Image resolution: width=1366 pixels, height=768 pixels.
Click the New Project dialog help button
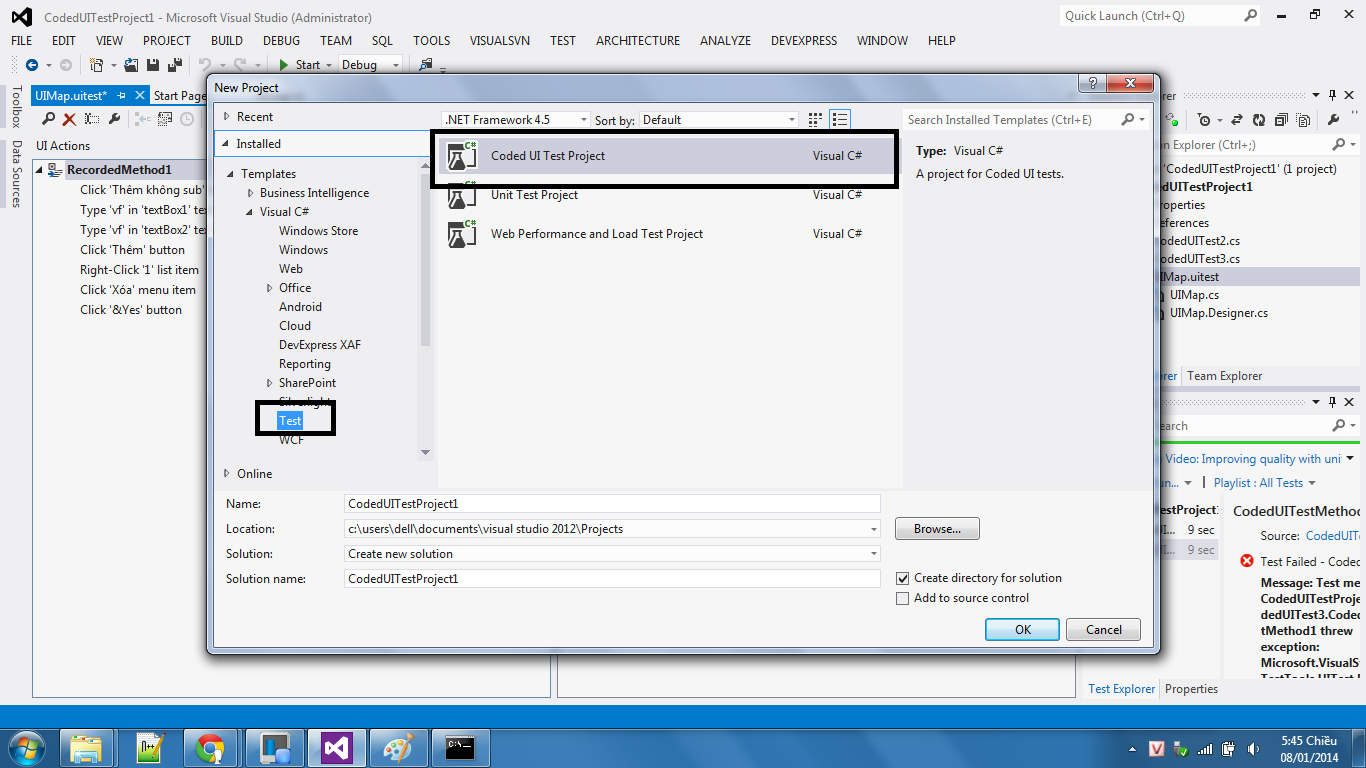pos(1093,84)
